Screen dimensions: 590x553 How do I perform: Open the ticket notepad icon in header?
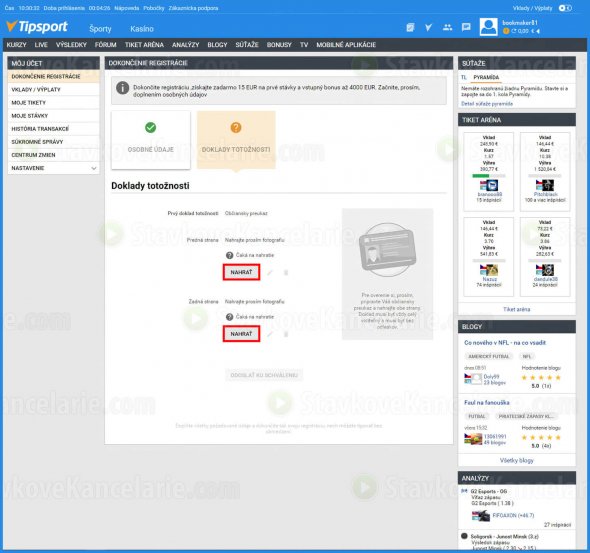pos(410,27)
